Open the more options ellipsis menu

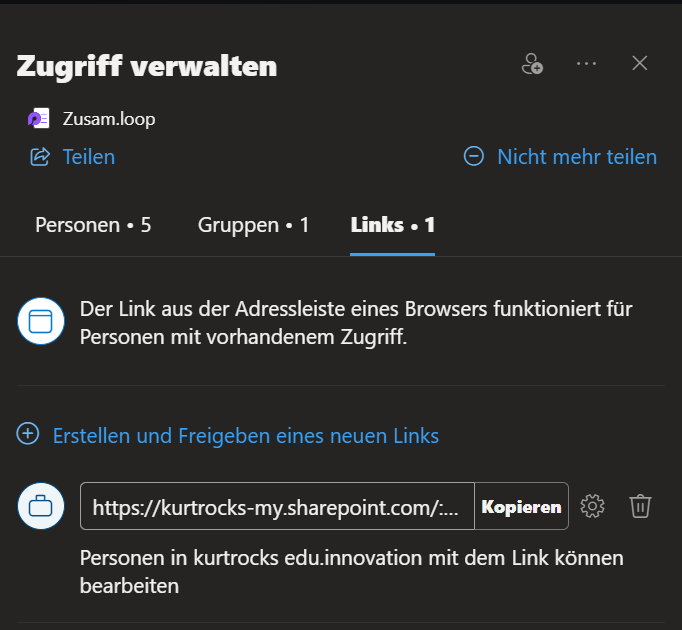[x=586, y=64]
